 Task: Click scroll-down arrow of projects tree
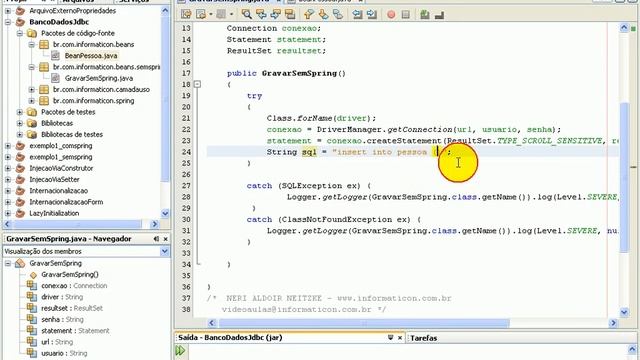tap(165, 213)
